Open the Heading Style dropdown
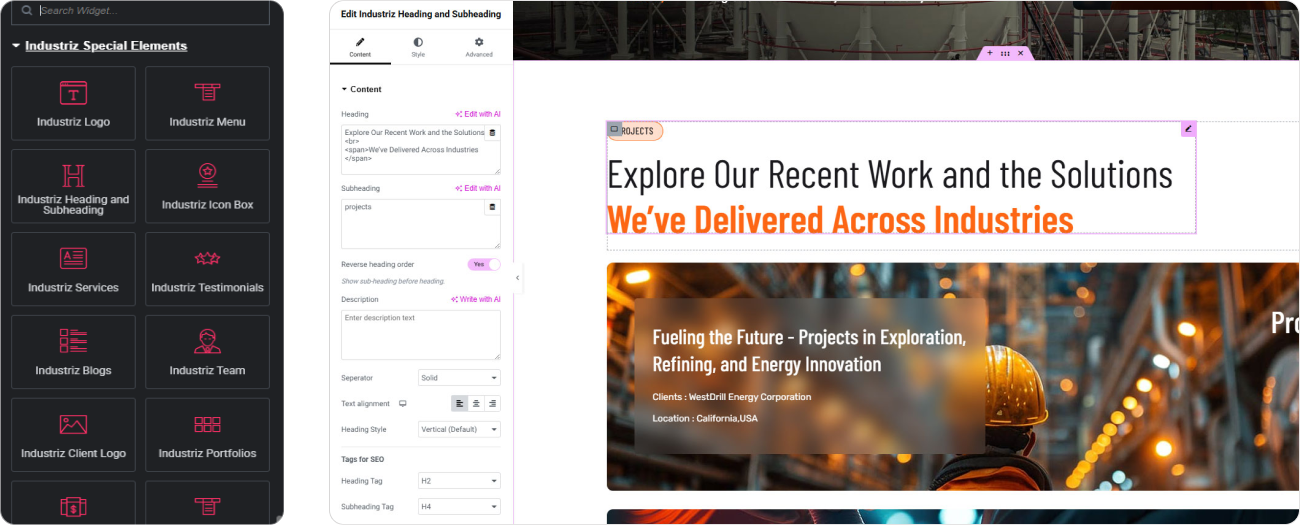This screenshot has width=1300, height=525. 459,429
